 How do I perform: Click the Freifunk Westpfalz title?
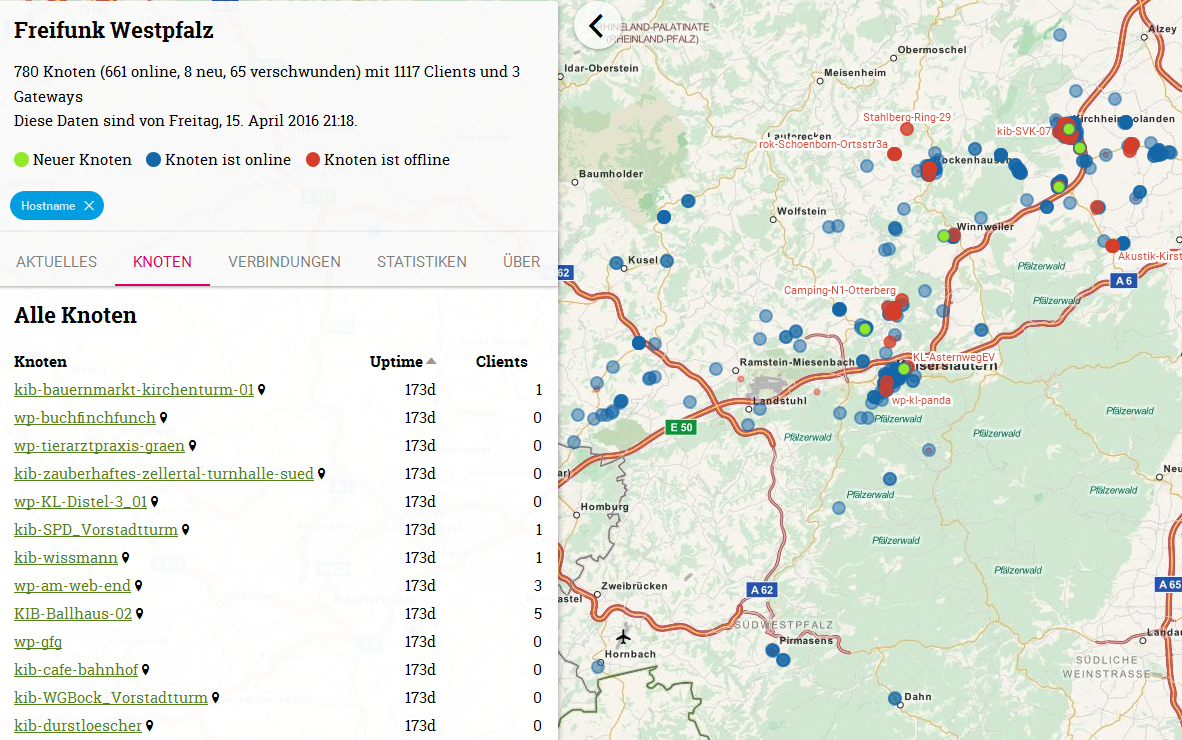pyautogui.click(x=114, y=30)
